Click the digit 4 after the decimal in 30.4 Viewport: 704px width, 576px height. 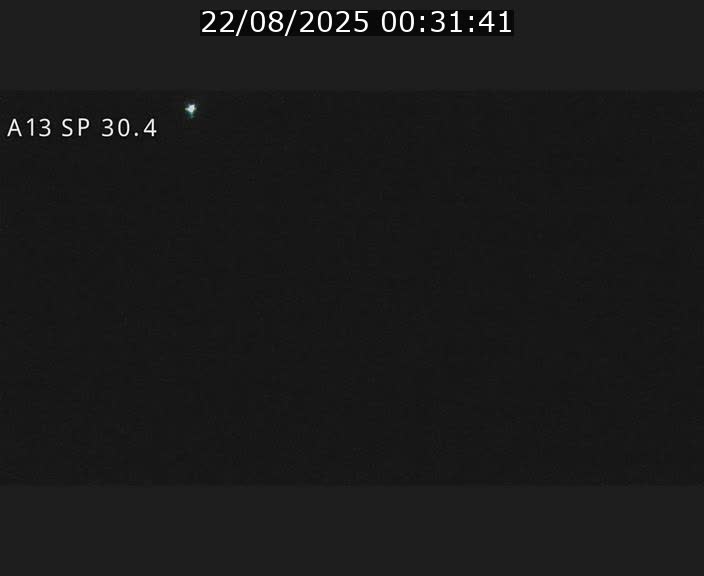pos(150,128)
